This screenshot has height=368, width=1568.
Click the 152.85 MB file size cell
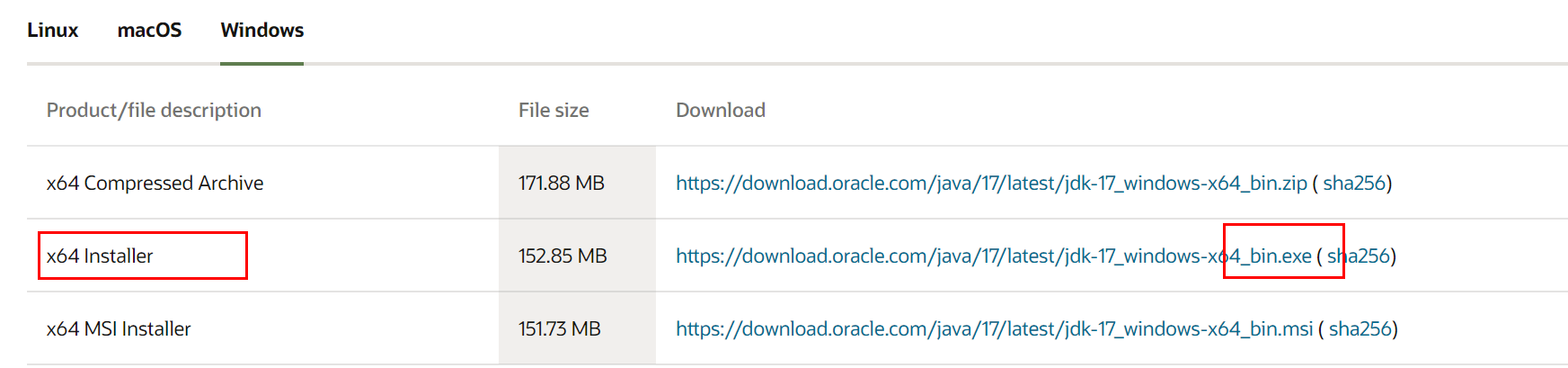pos(563,256)
